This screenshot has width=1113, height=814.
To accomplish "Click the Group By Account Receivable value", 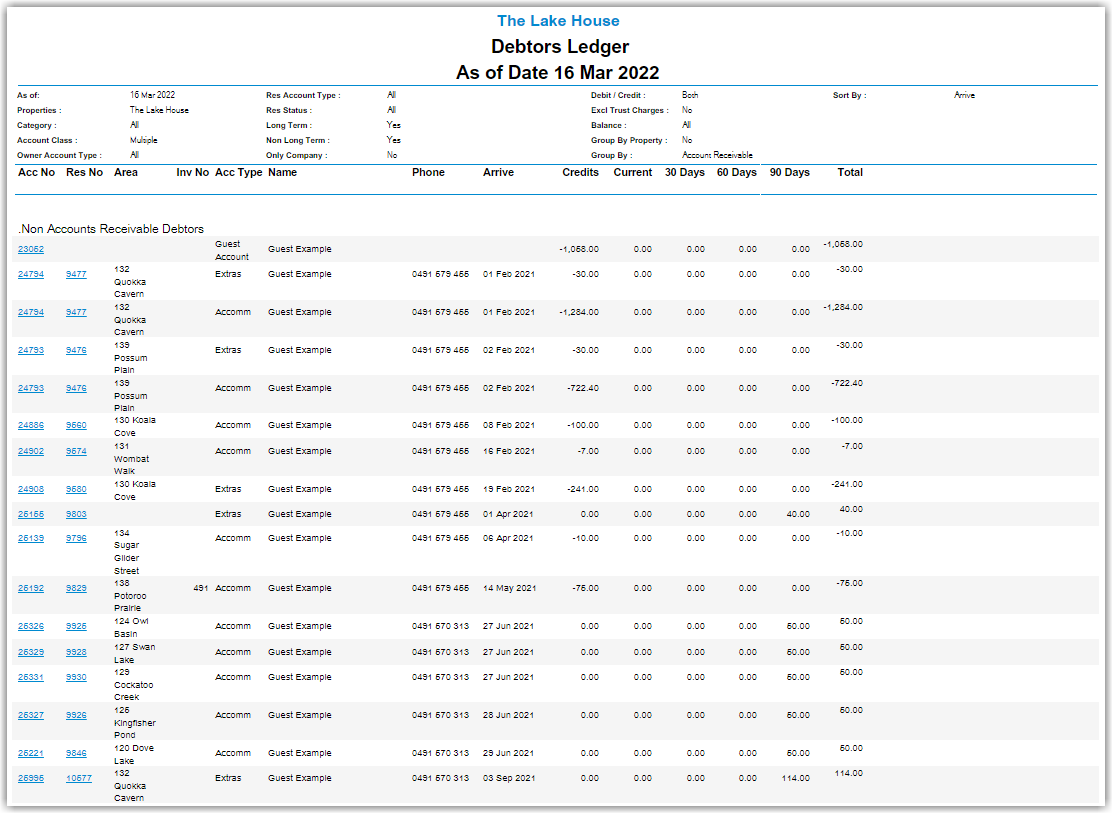I will click(717, 155).
